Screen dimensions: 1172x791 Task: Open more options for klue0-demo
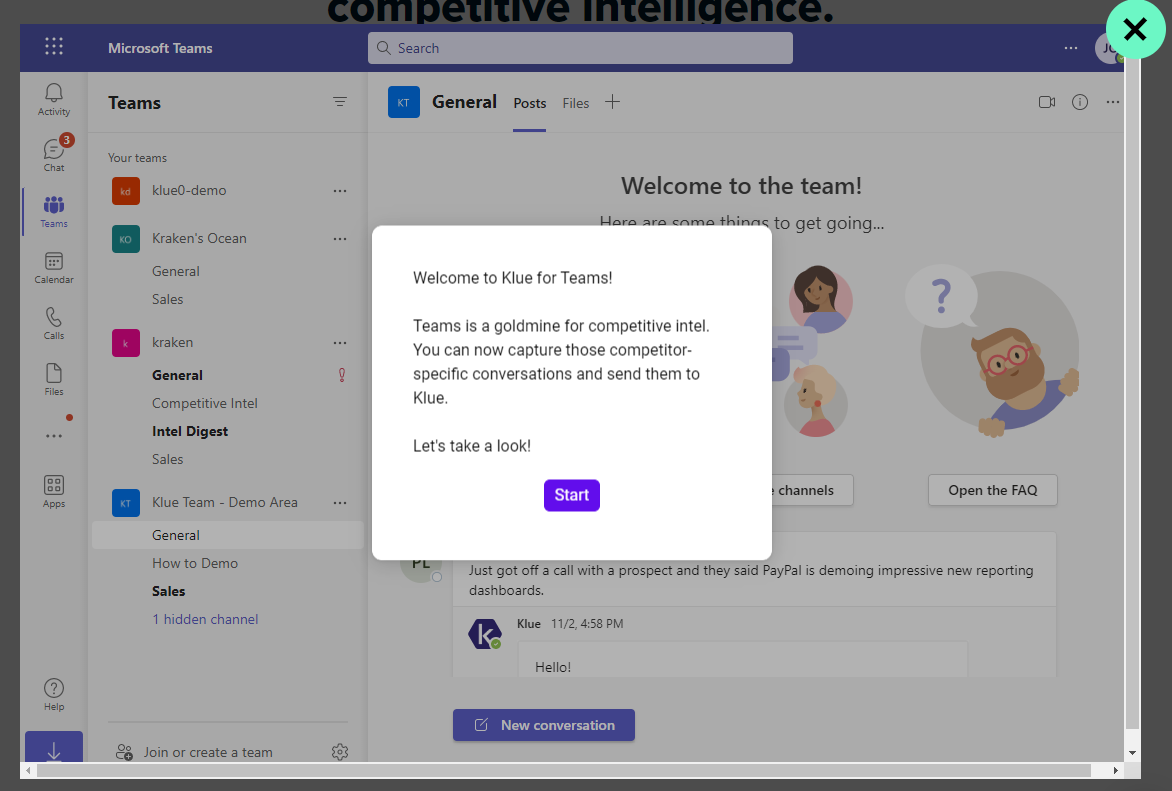point(339,191)
